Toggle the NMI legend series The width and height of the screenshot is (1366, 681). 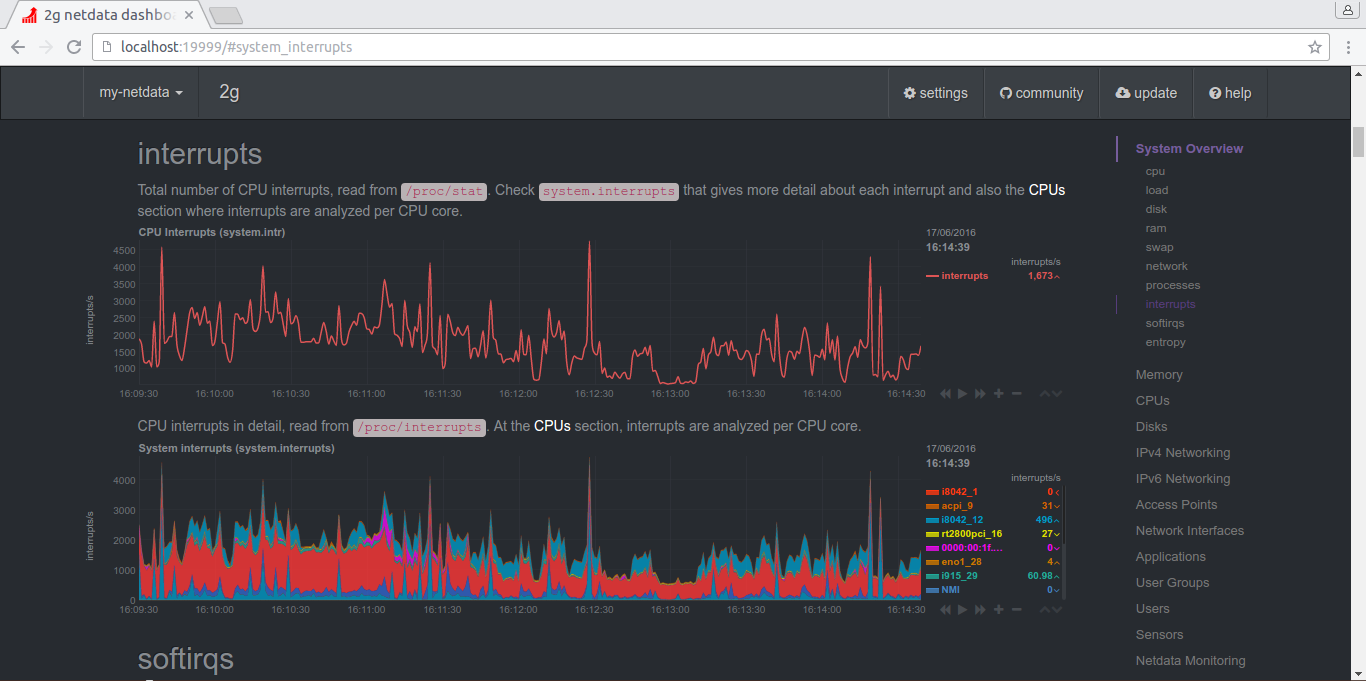942,590
